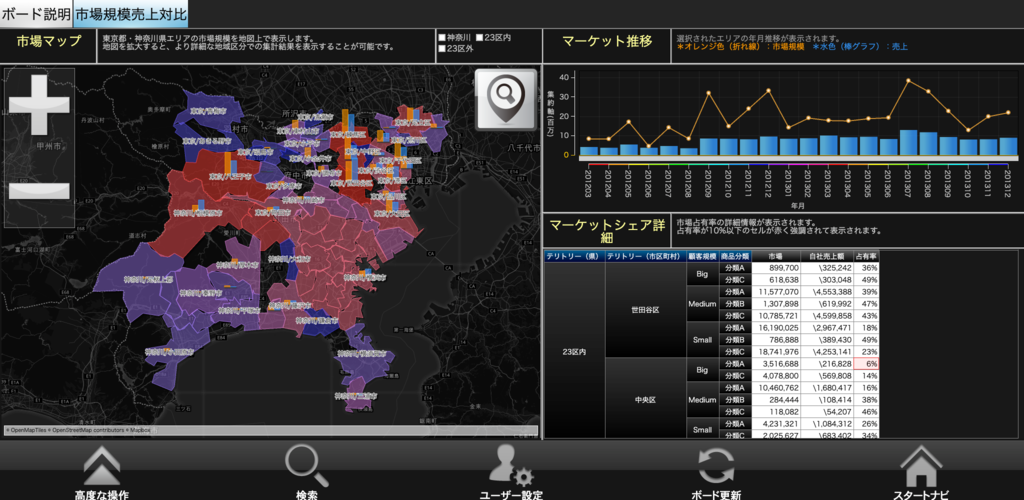Check the 23区外 checkbox

coord(443,49)
